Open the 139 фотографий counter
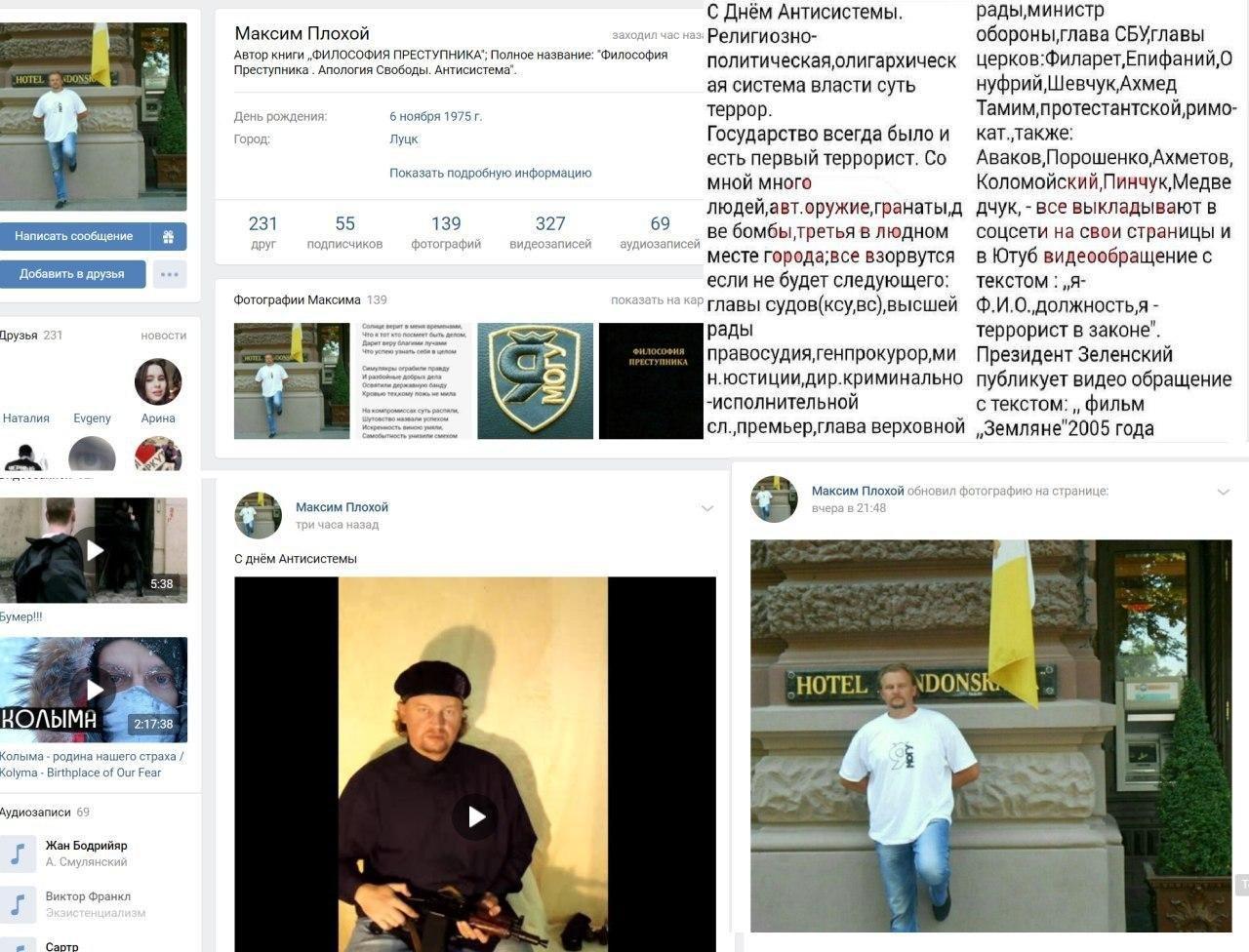The width and height of the screenshot is (1249, 952). 446,232
